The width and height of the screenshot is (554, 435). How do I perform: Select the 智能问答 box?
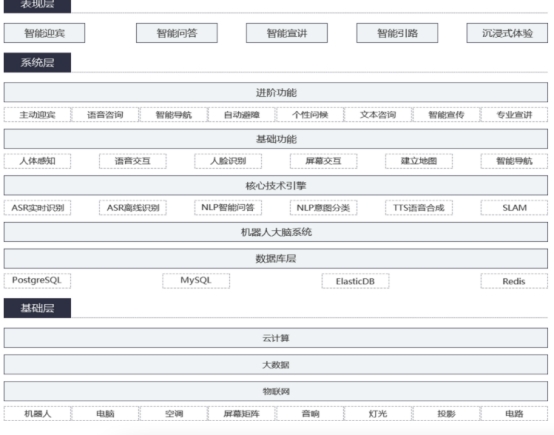177,33
